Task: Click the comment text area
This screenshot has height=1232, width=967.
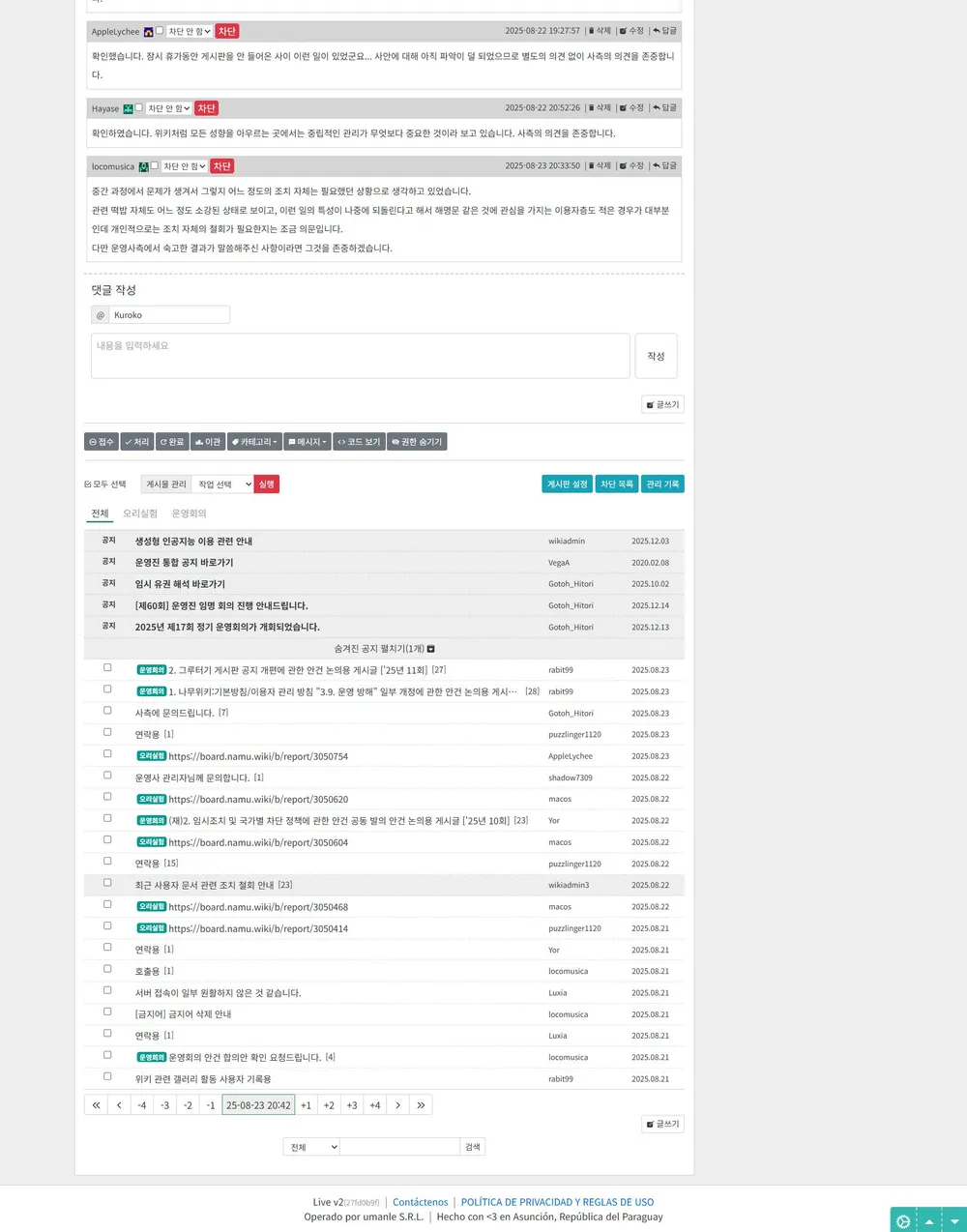Action: point(360,356)
